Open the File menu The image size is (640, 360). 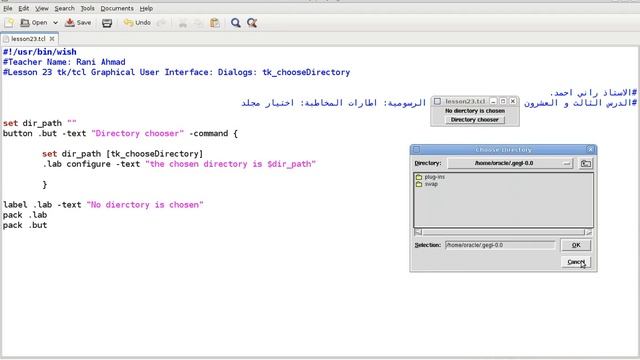pyautogui.click(x=8, y=8)
